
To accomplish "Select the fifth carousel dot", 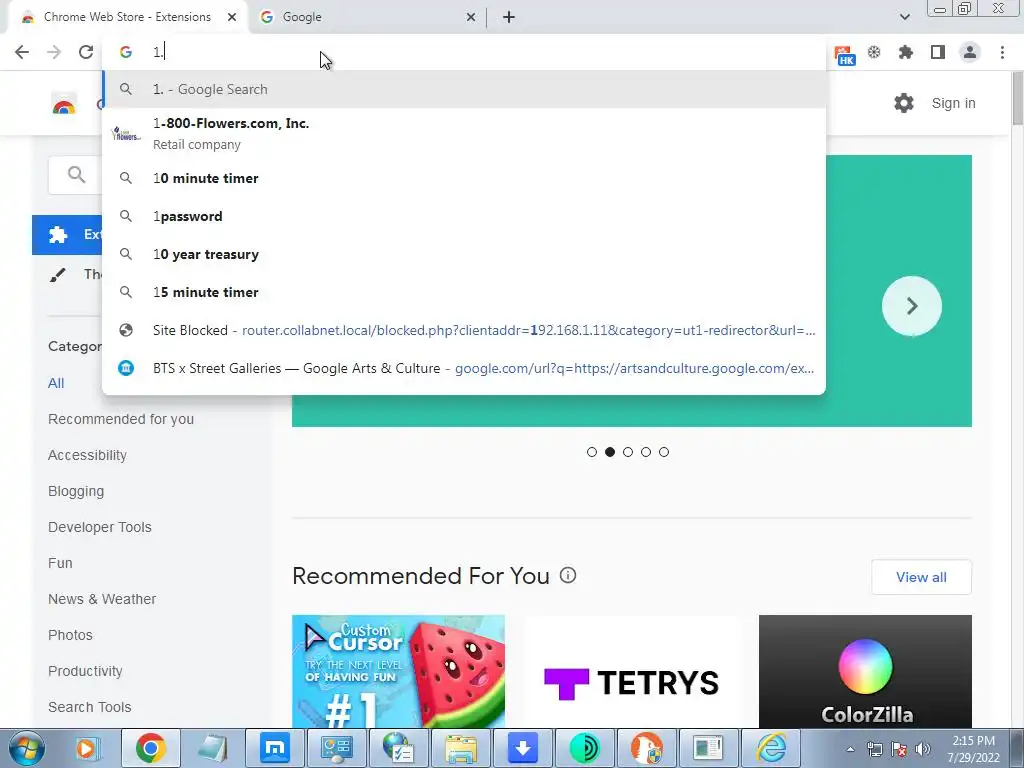I will tap(664, 452).
